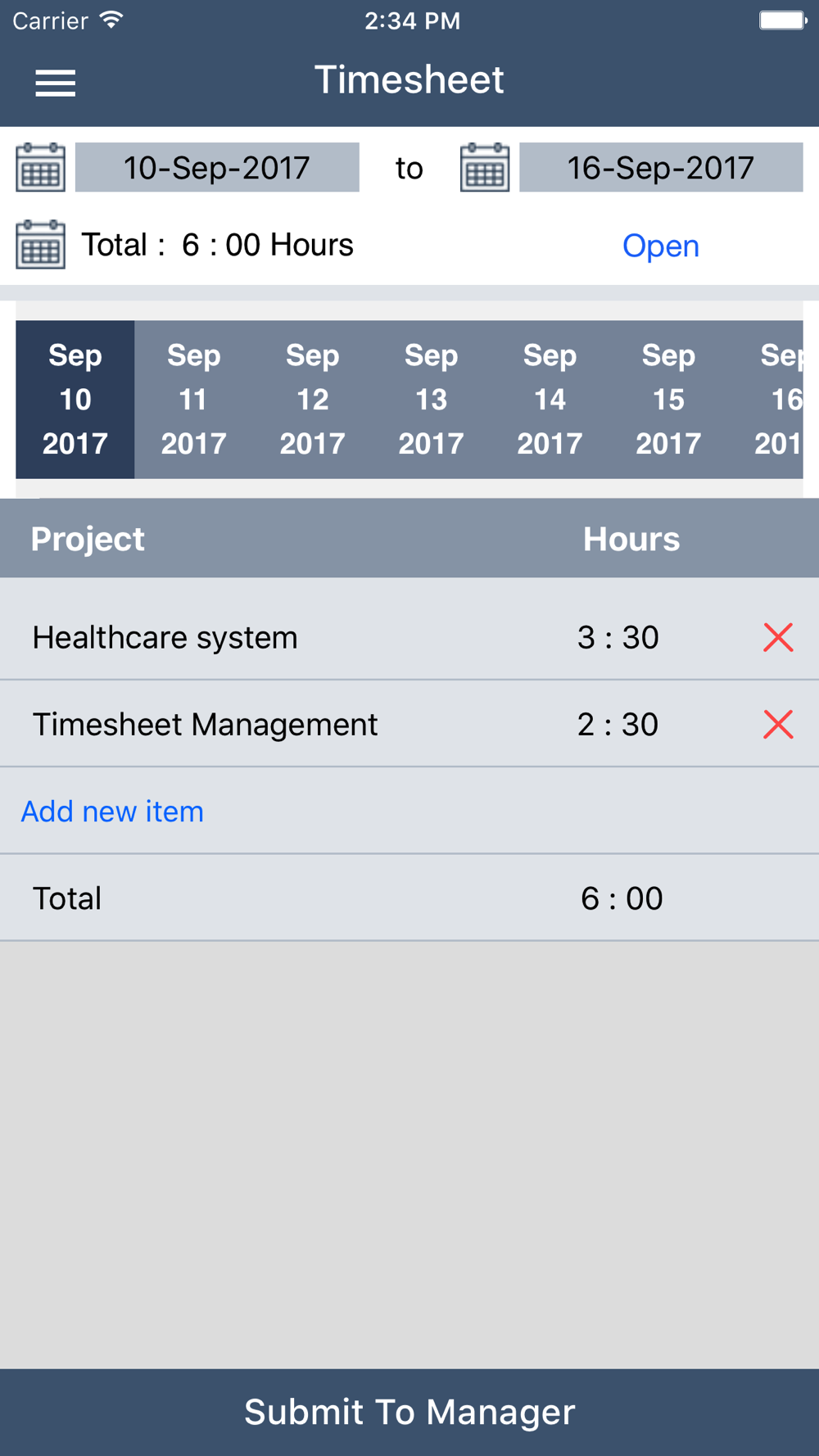This screenshot has width=819, height=1456.
Task: Remove the Timesheet Management entry
Action: pyautogui.click(x=778, y=724)
